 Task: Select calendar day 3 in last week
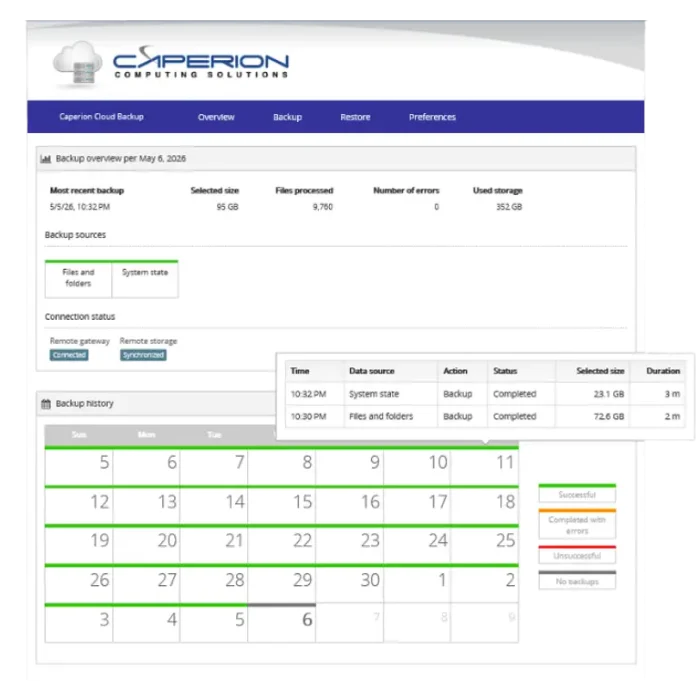(x=79, y=622)
